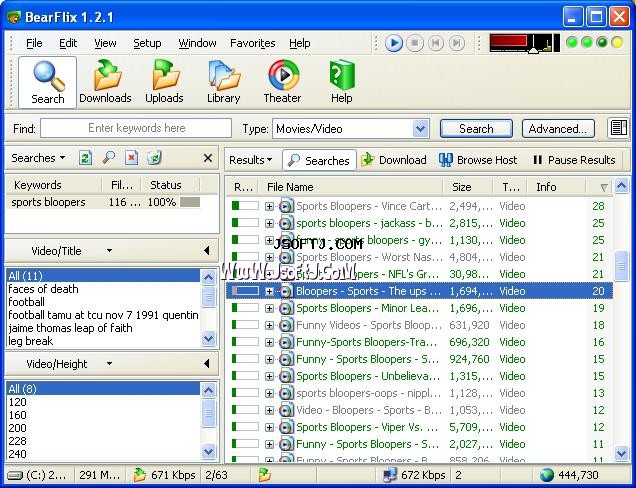Screen dimensions: 636x488
Task: Click the Video/Title list scroll down arrow
Action: click(x=208, y=338)
